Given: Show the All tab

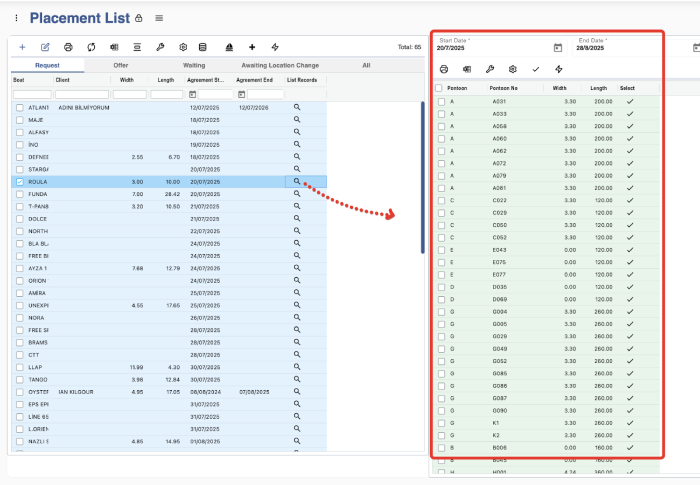Looking at the screenshot, I should click(x=367, y=65).
